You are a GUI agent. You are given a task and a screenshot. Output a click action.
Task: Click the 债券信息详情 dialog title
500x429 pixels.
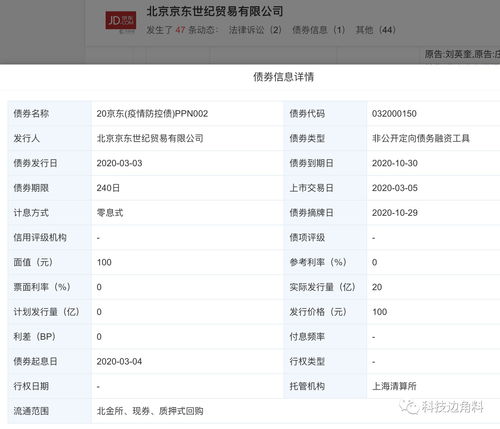pos(283,77)
